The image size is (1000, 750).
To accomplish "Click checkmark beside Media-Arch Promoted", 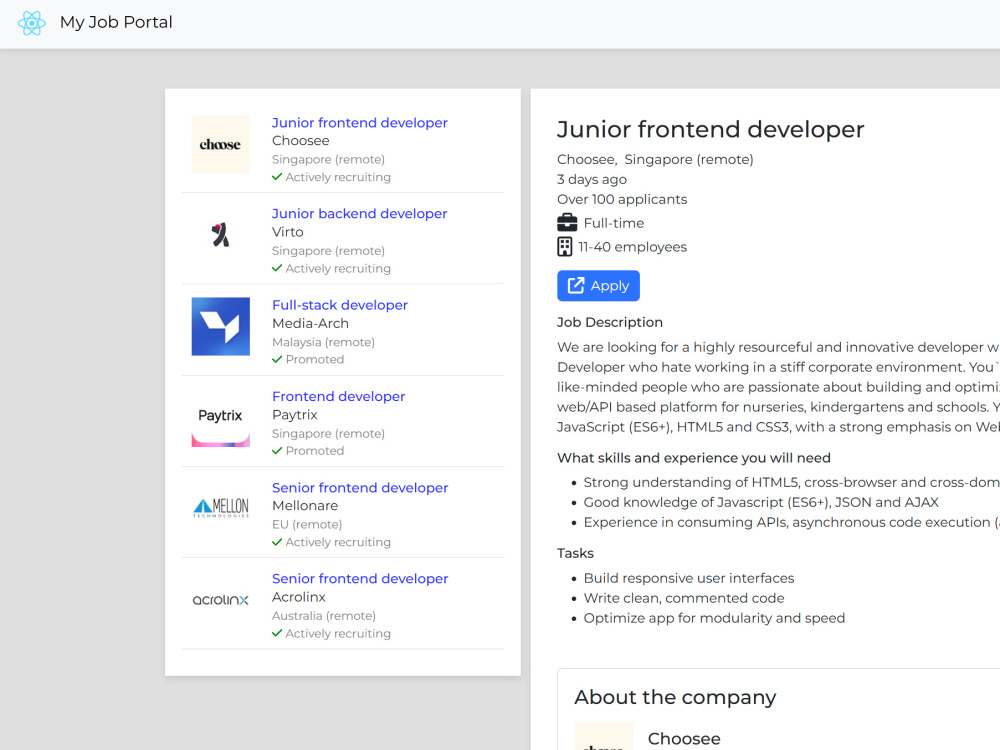I will pyautogui.click(x=277, y=359).
